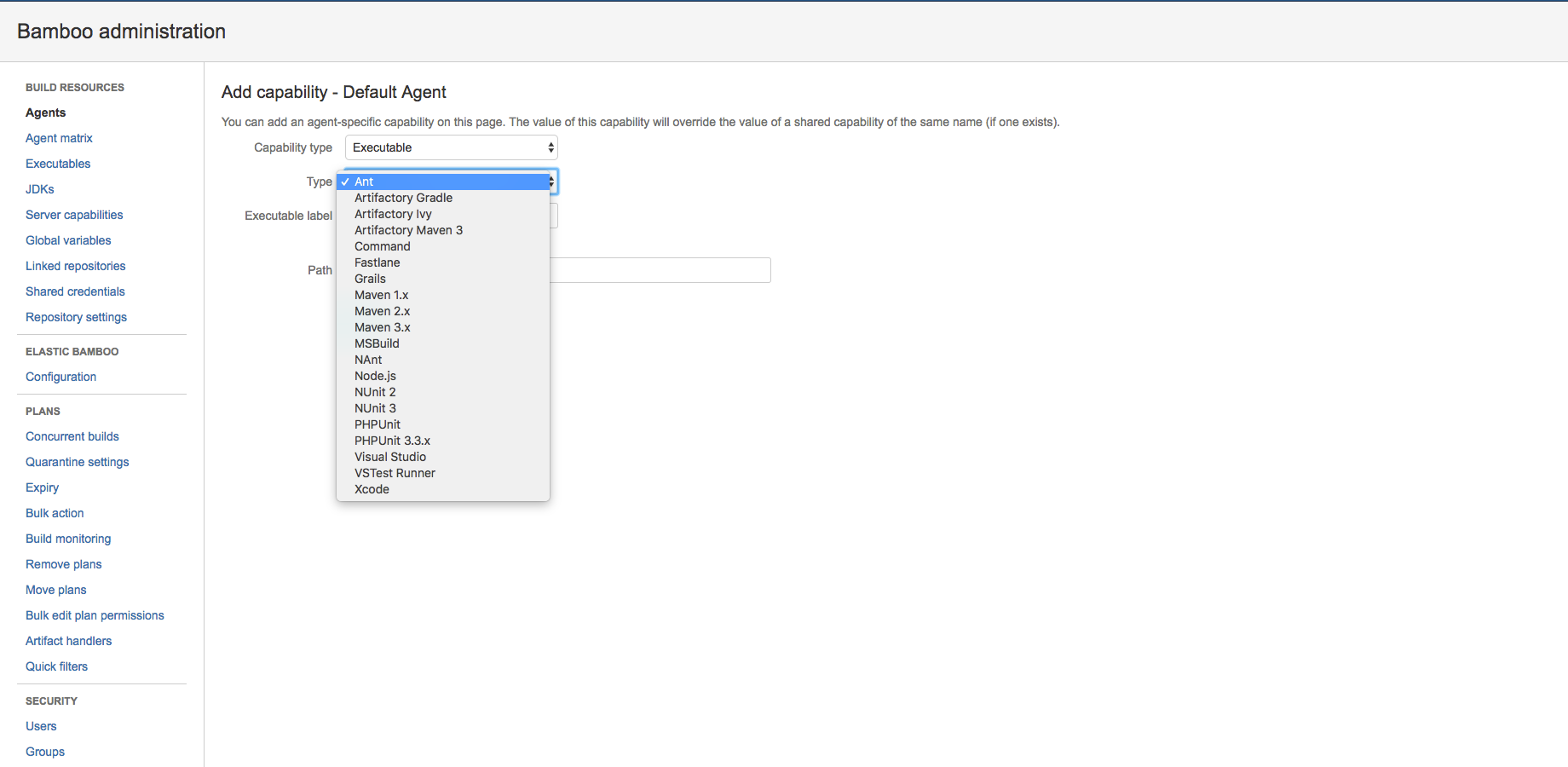
Task: Select Maven 3.x option
Action: point(443,327)
